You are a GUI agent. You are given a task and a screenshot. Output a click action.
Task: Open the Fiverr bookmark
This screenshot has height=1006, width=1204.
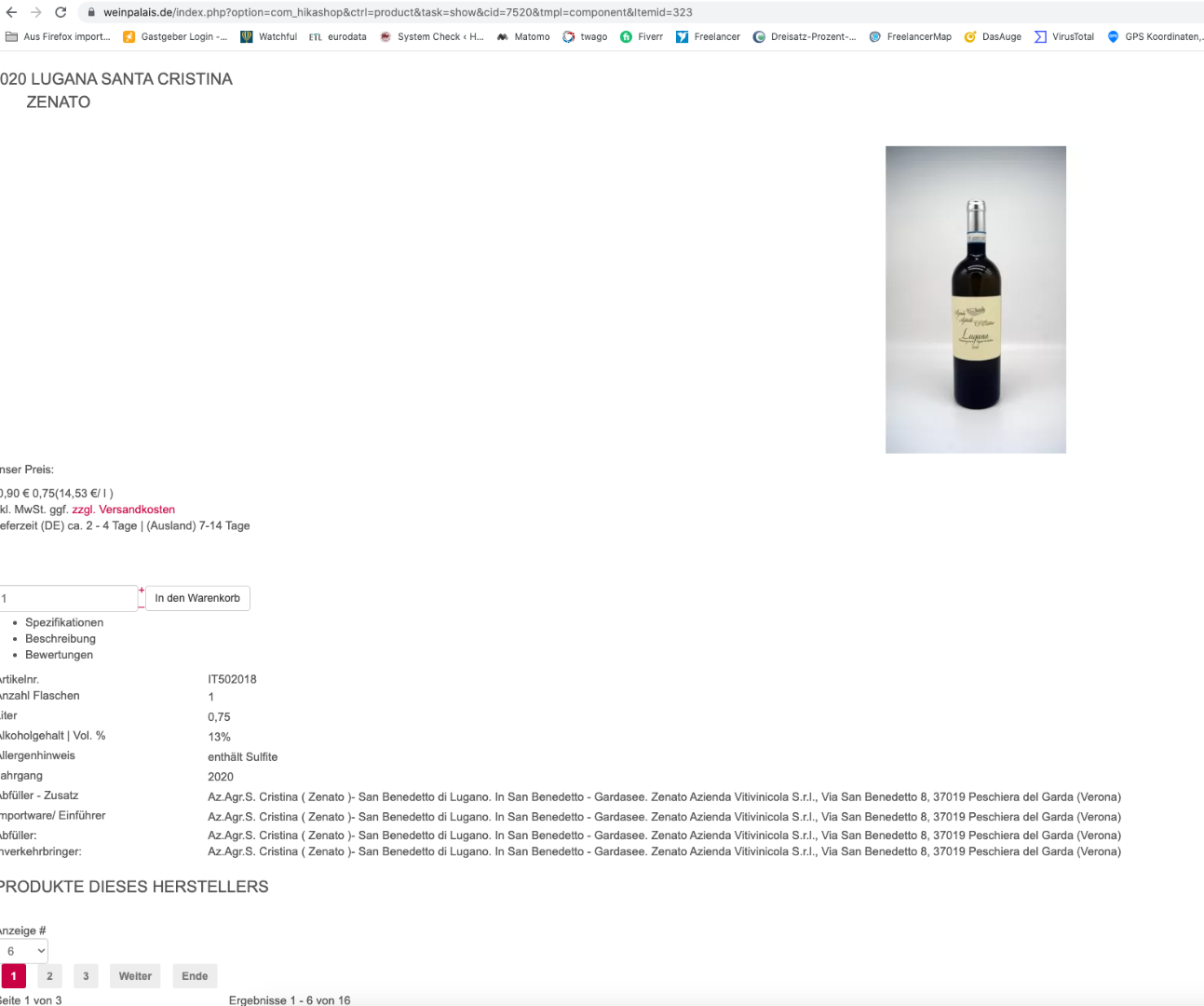(642, 36)
